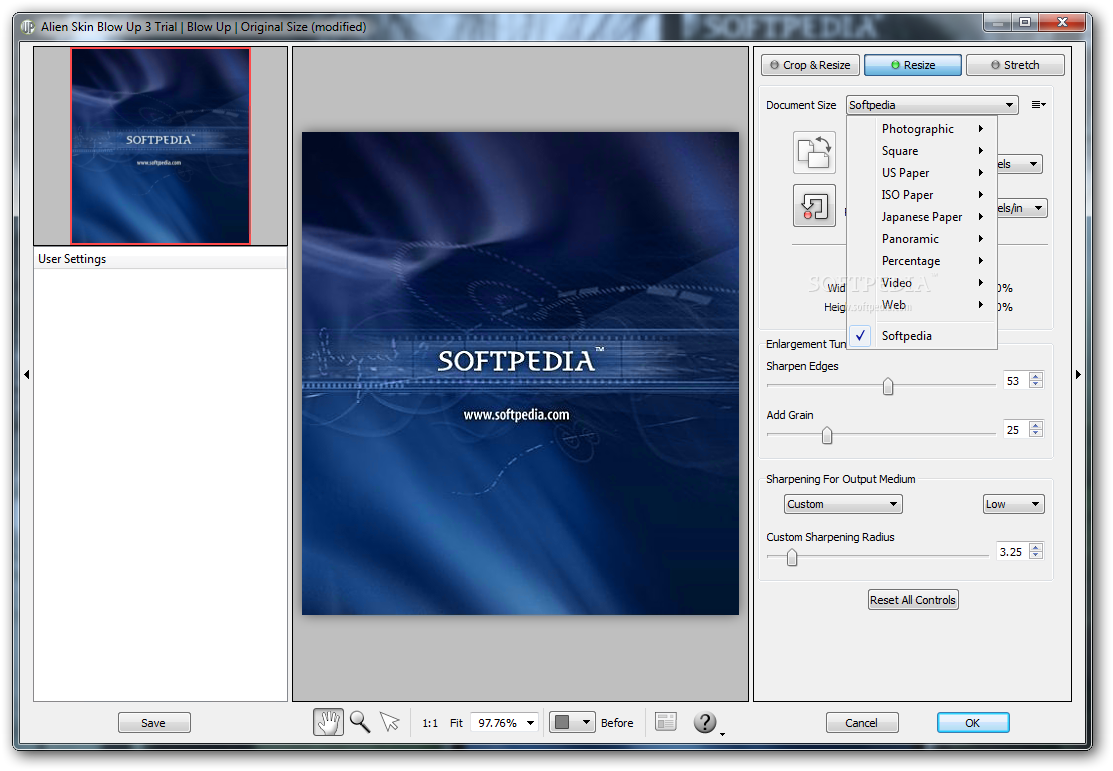Expand the Square submenu
This screenshot has width=1113, height=771.
tap(922, 151)
